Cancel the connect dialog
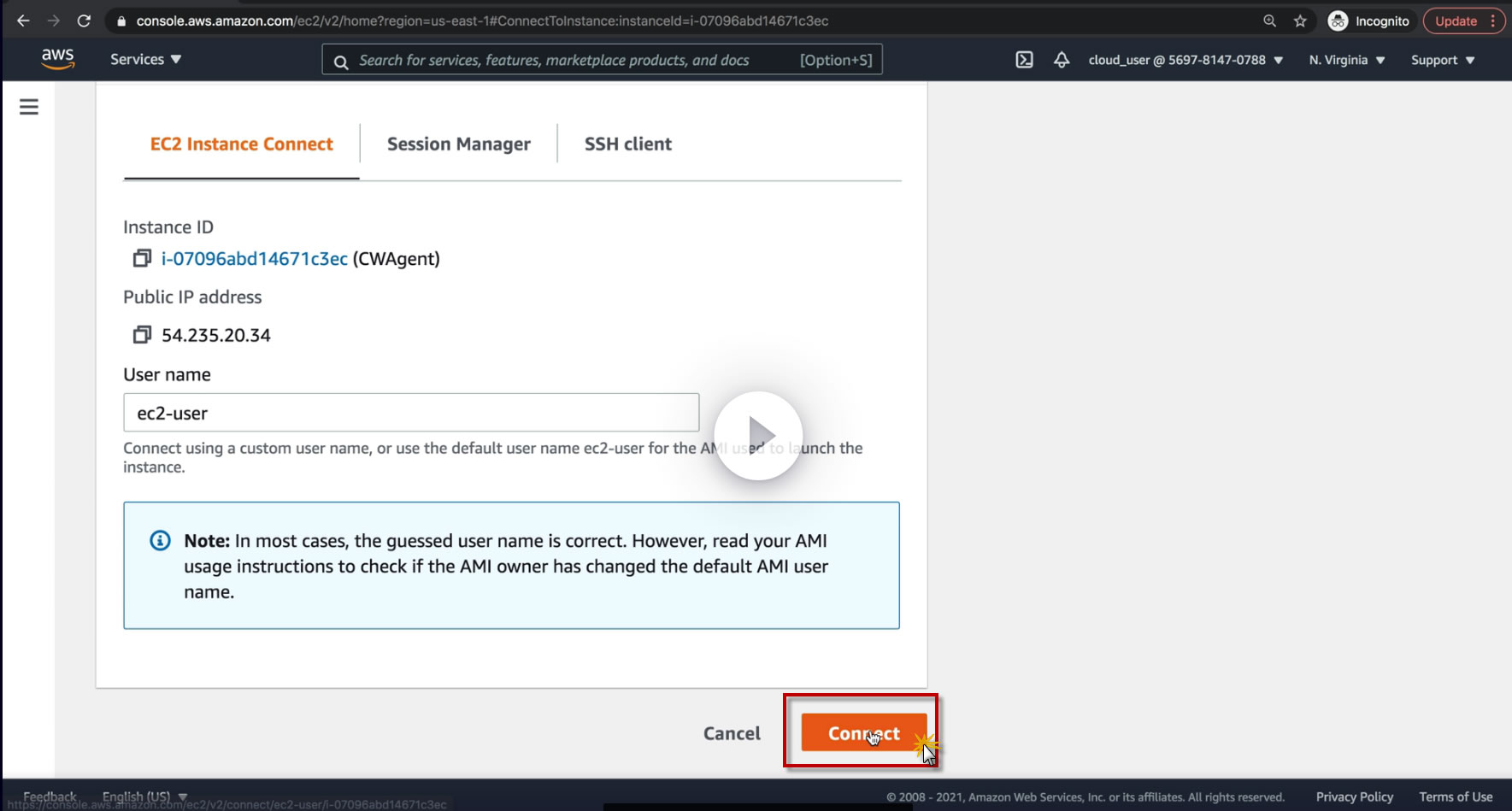Image resolution: width=1512 pixels, height=811 pixels. pyautogui.click(x=732, y=733)
